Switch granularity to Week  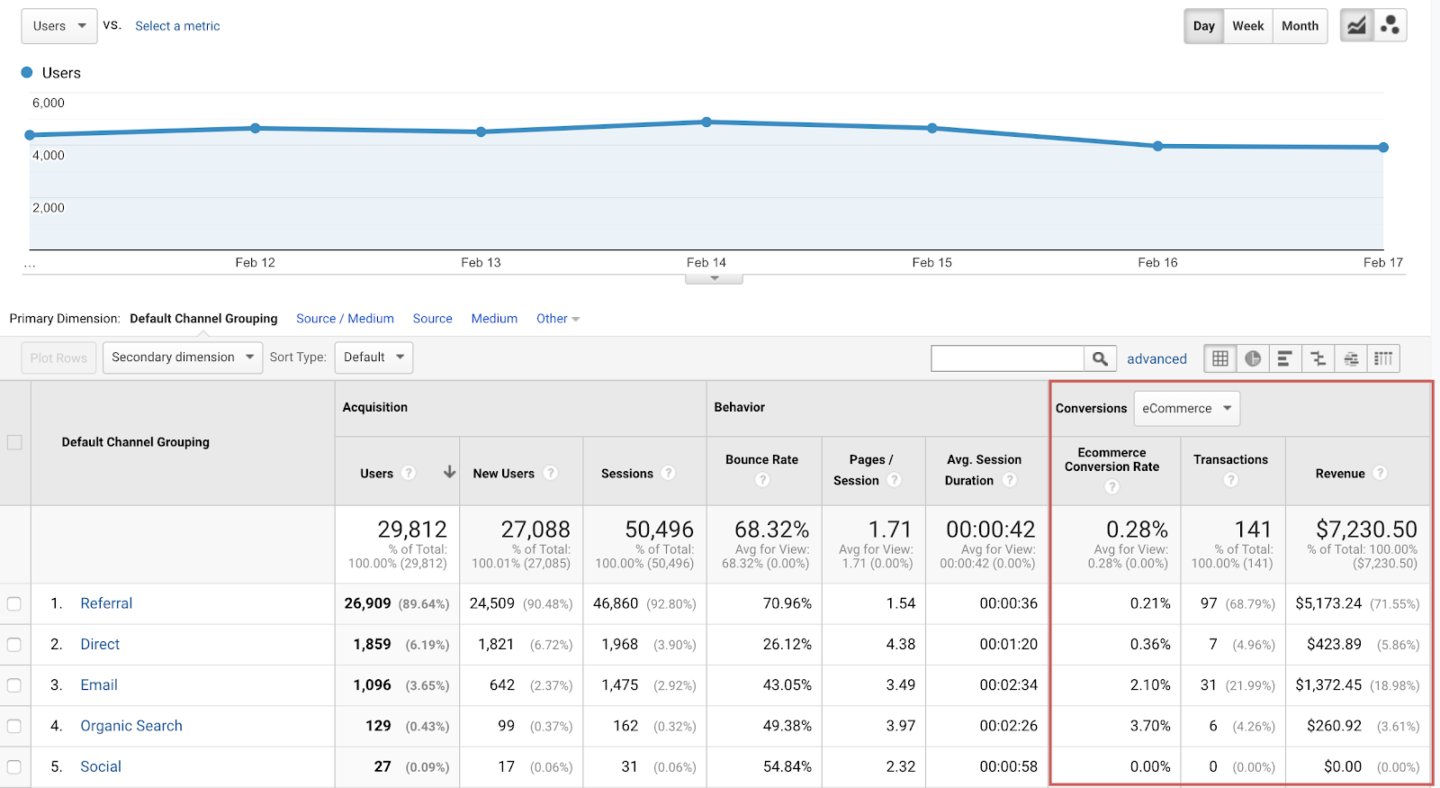tap(1247, 25)
